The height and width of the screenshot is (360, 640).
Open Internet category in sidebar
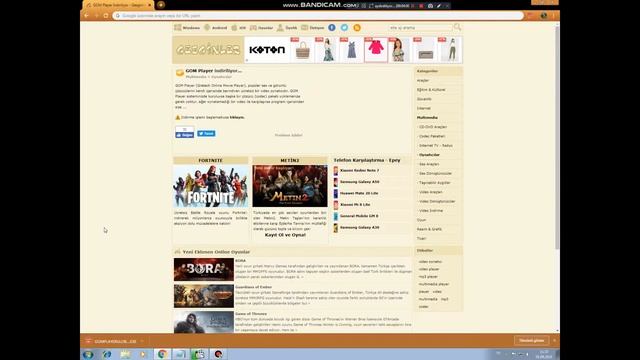coord(424,108)
